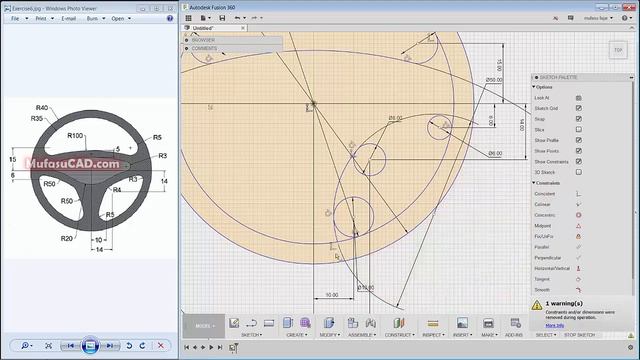Toggle the Sketch Grid checkbox
The image size is (640, 360).
coord(578,108)
